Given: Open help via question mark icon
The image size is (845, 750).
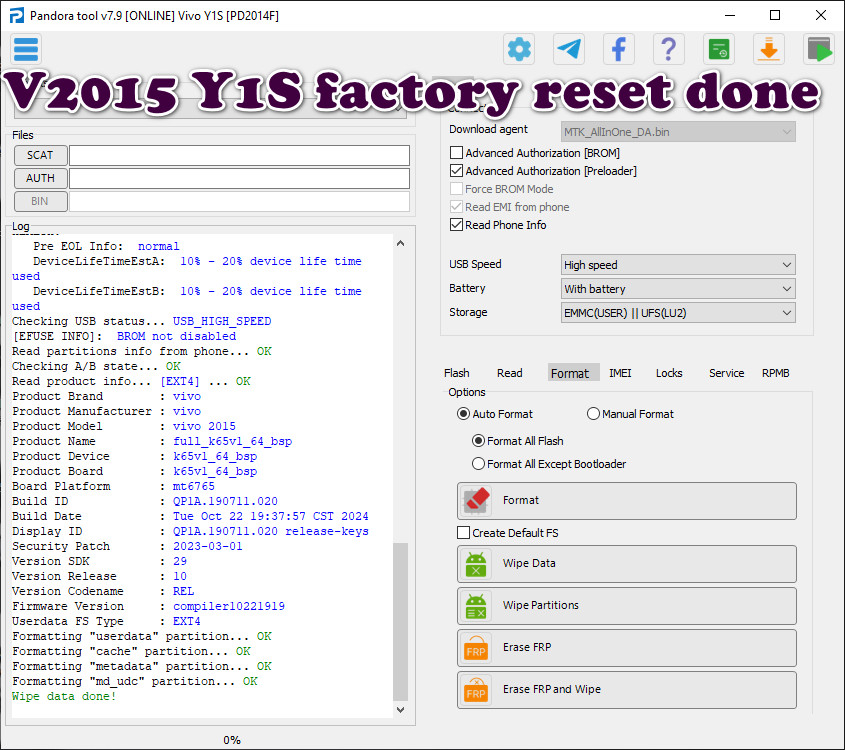Looking at the screenshot, I should [x=669, y=50].
